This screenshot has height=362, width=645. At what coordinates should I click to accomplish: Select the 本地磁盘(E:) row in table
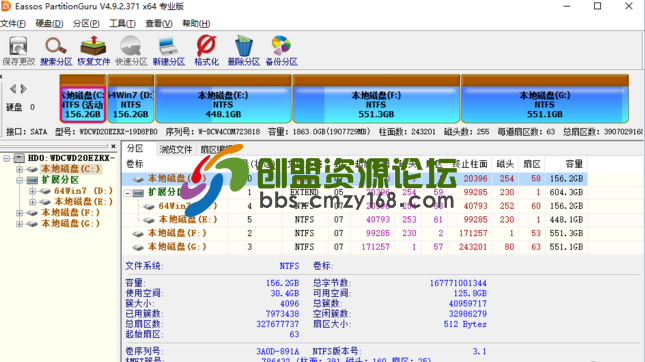coord(355,219)
